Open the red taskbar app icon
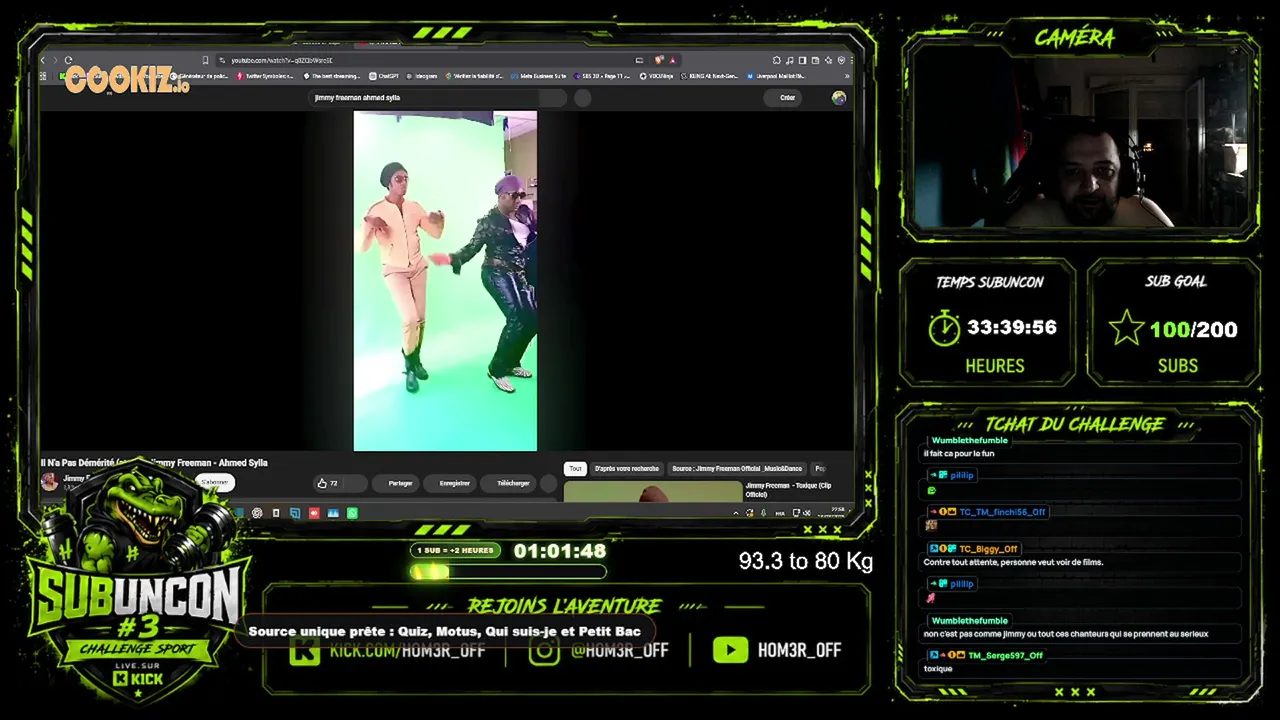Viewport: 1280px width, 720px height. coord(314,513)
